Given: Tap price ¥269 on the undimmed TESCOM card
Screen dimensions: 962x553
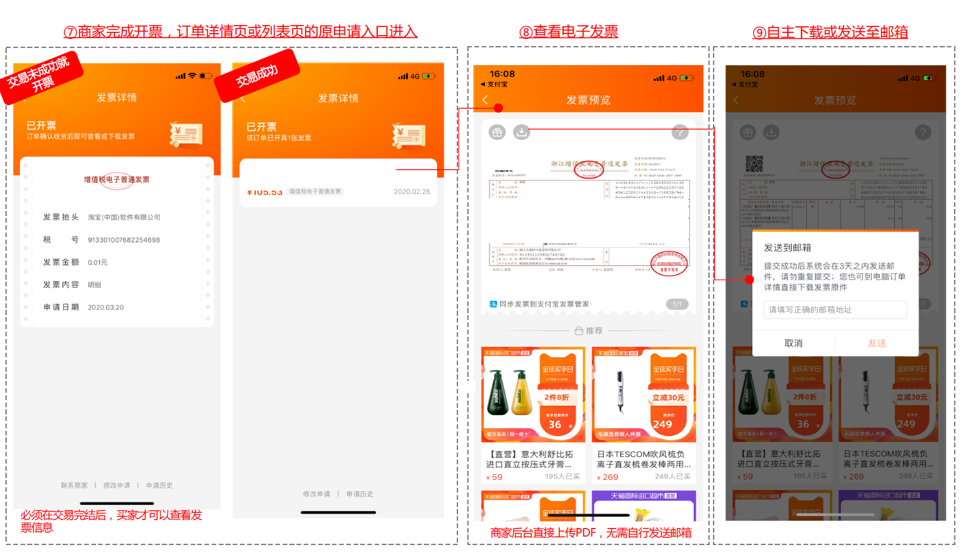Looking at the screenshot, I should click(x=607, y=477).
